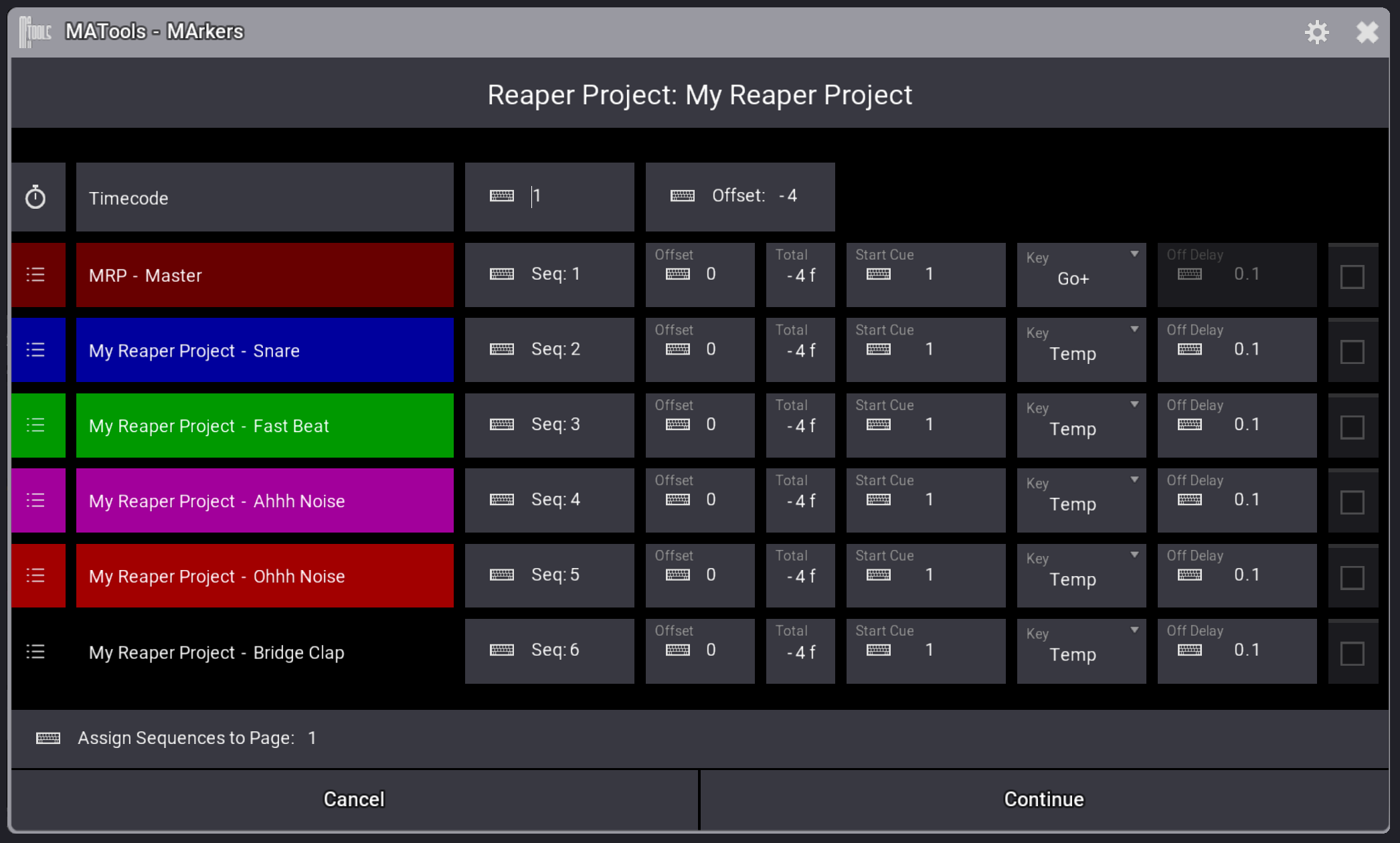Edit Offset value in Bridge Clap row

[700, 651]
